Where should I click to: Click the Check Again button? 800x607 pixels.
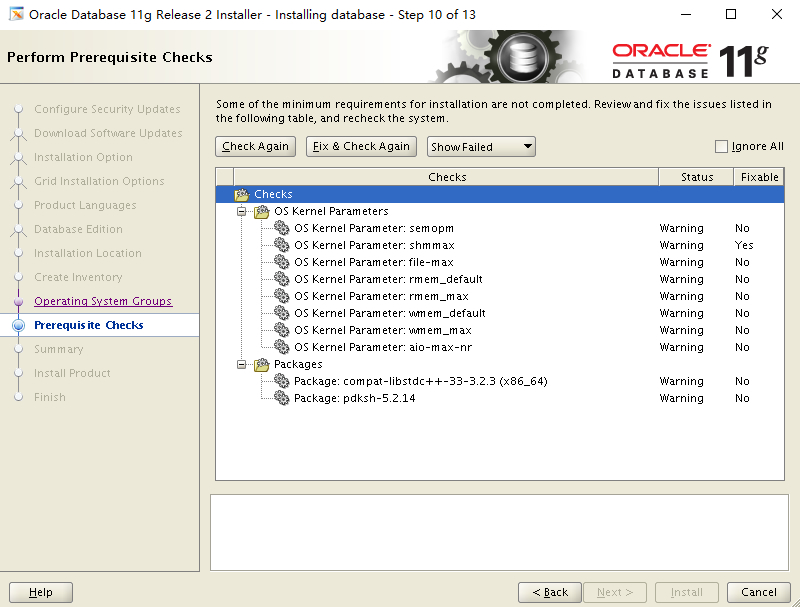pyautogui.click(x=255, y=146)
